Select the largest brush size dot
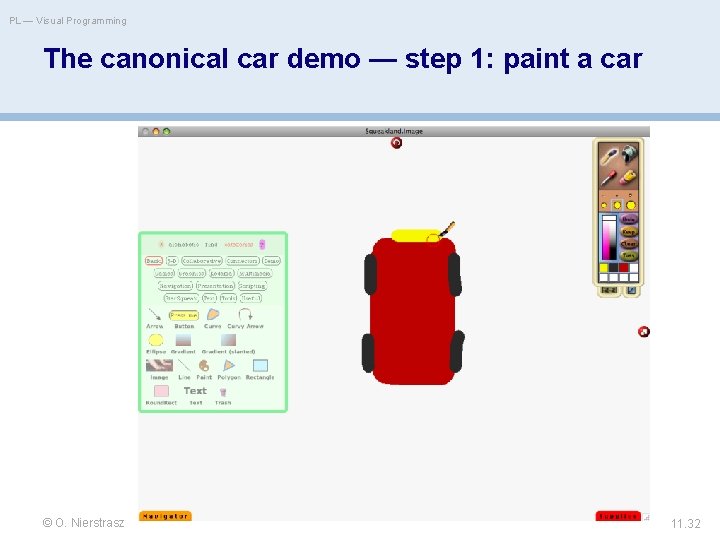This screenshot has height=540, width=720. tap(631, 205)
